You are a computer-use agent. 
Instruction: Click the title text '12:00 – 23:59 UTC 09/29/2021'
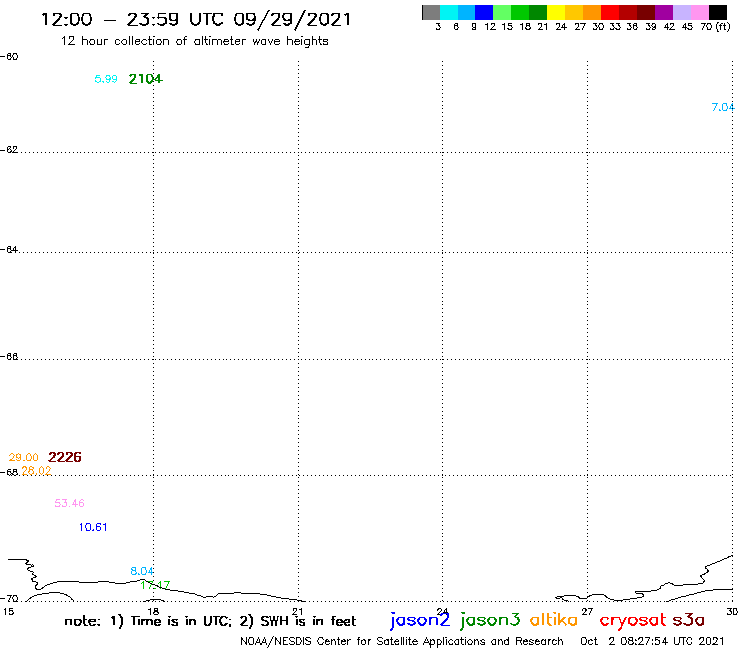(x=196, y=20)
